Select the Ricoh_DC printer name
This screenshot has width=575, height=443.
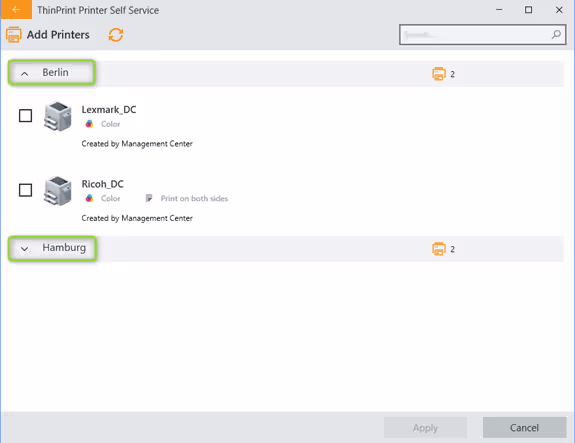(x=103, y=184)
